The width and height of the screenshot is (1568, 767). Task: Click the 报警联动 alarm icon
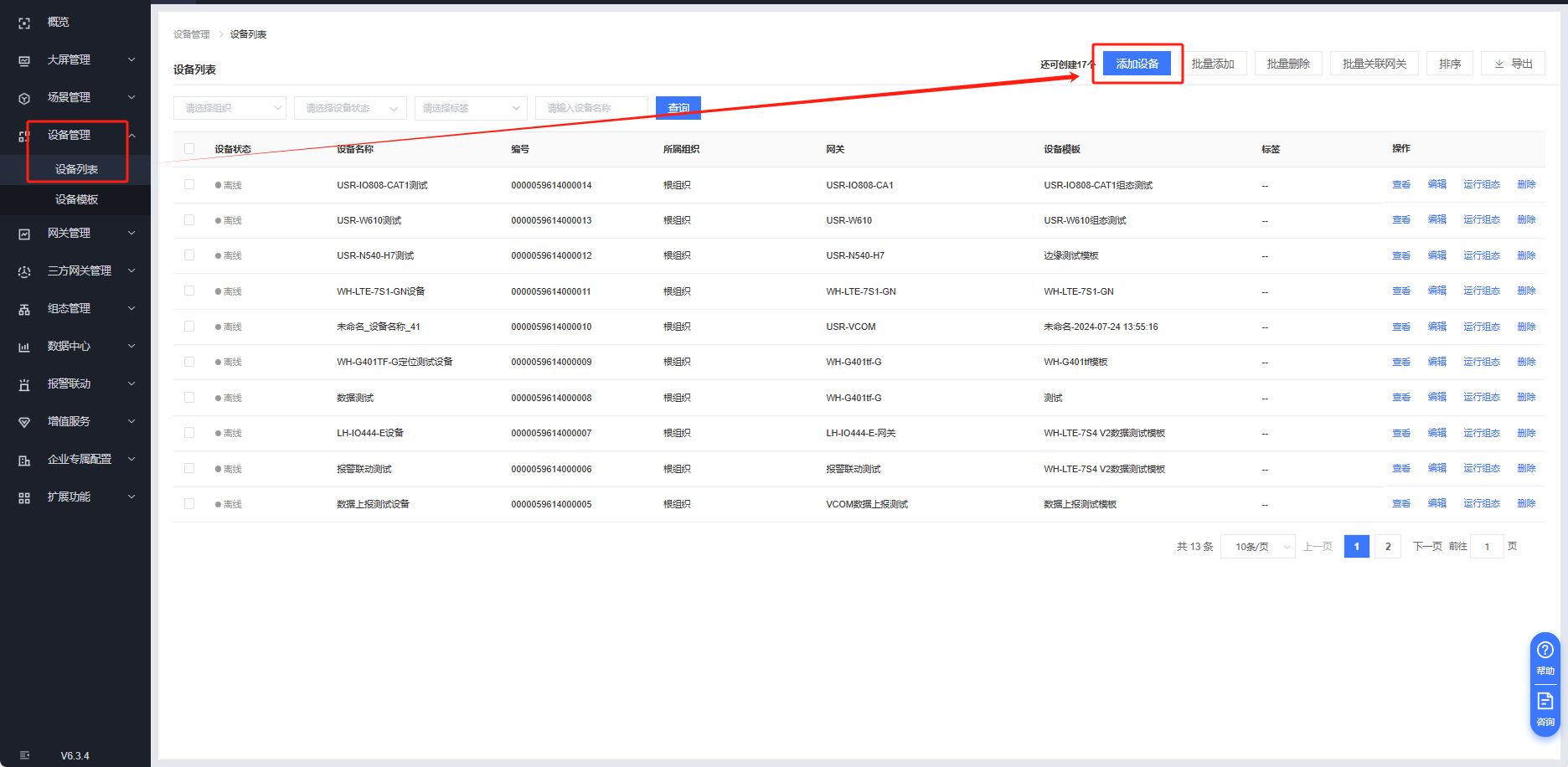(24, 385)
